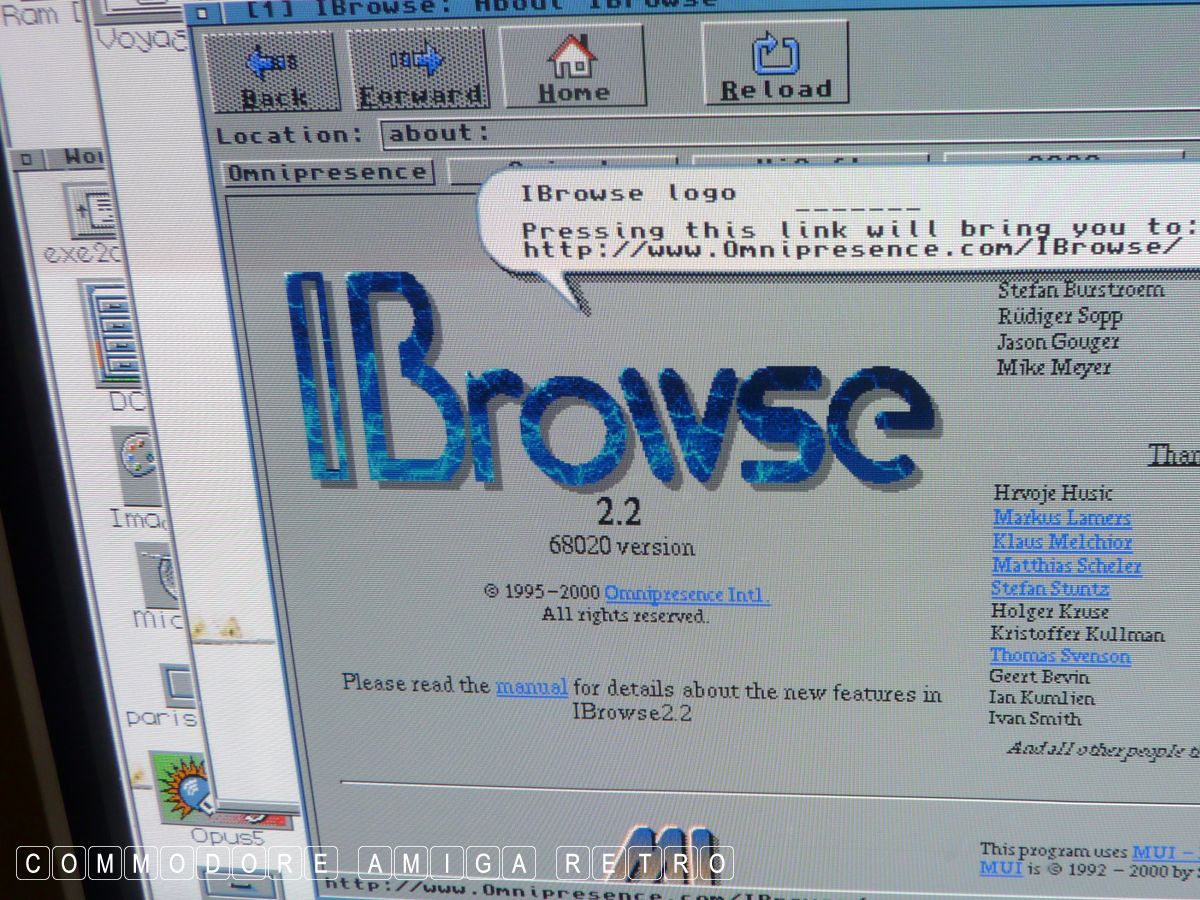Image resolution: width=1200 pixels, height=900 pixels.
Task: Select the exe2c desktop icon
Action: click(95, 212)
